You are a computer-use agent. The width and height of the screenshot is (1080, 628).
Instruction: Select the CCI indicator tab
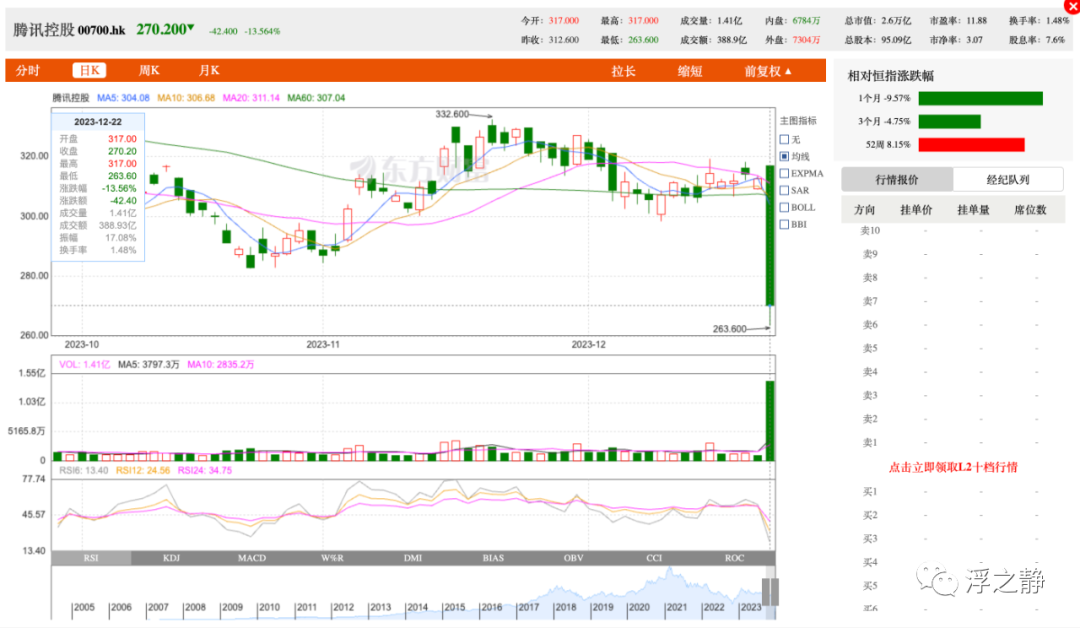(x=654, y=558)
